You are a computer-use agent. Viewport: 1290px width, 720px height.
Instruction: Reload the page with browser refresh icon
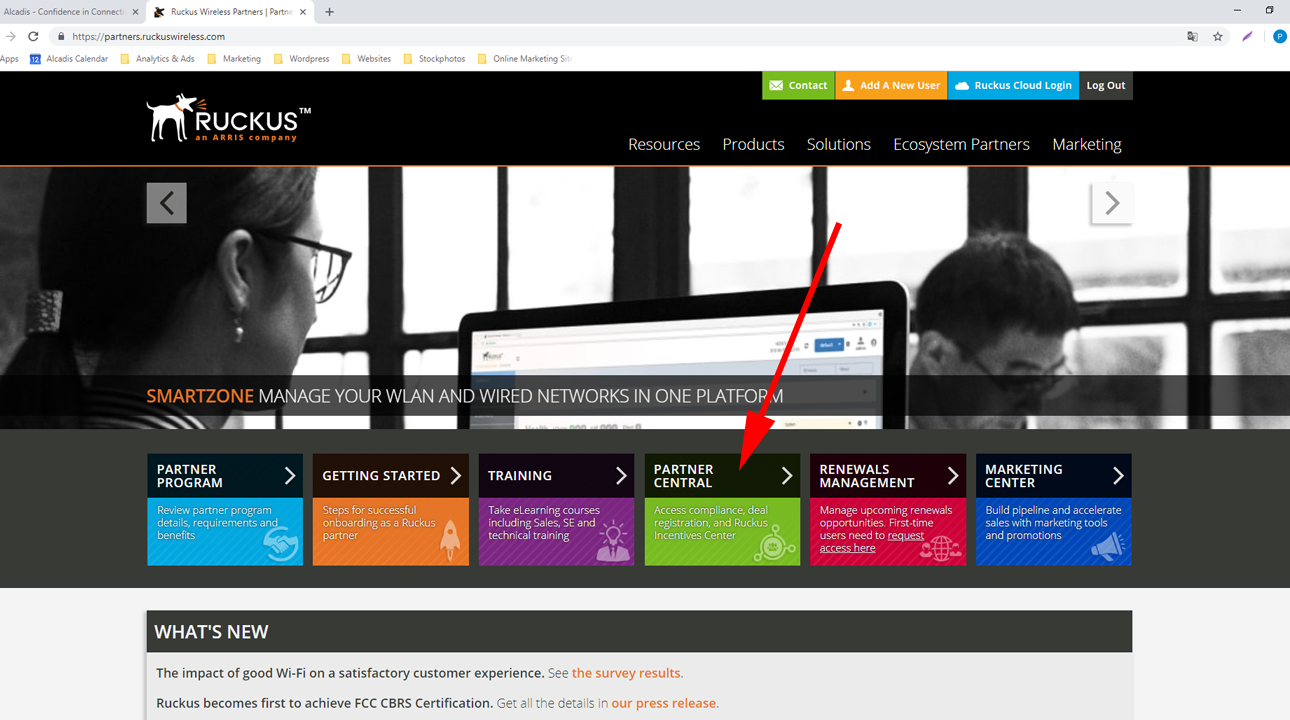coord(33,36)
